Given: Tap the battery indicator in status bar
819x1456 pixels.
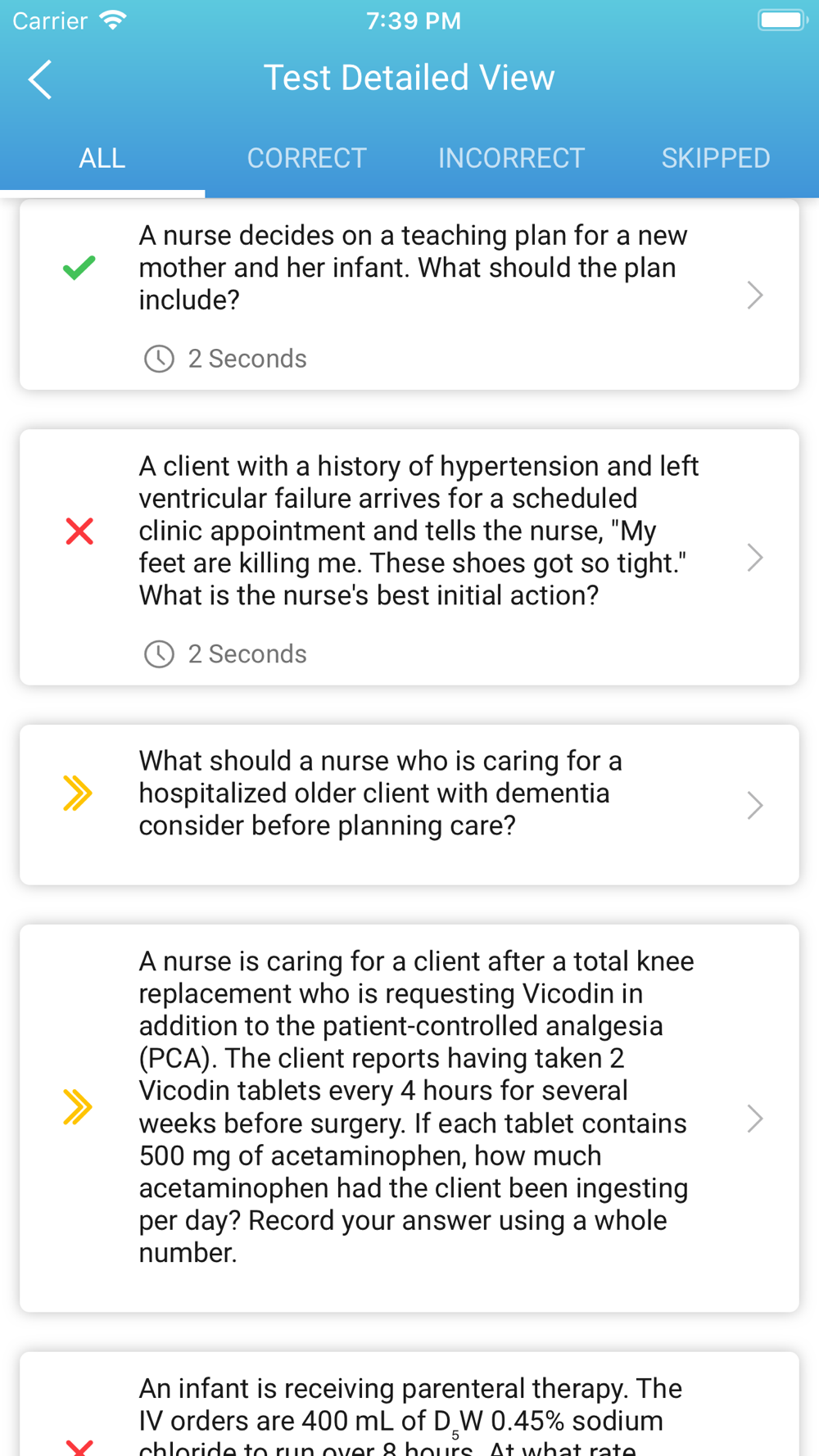Looking at the screenshot, I should tap(782, 20).
